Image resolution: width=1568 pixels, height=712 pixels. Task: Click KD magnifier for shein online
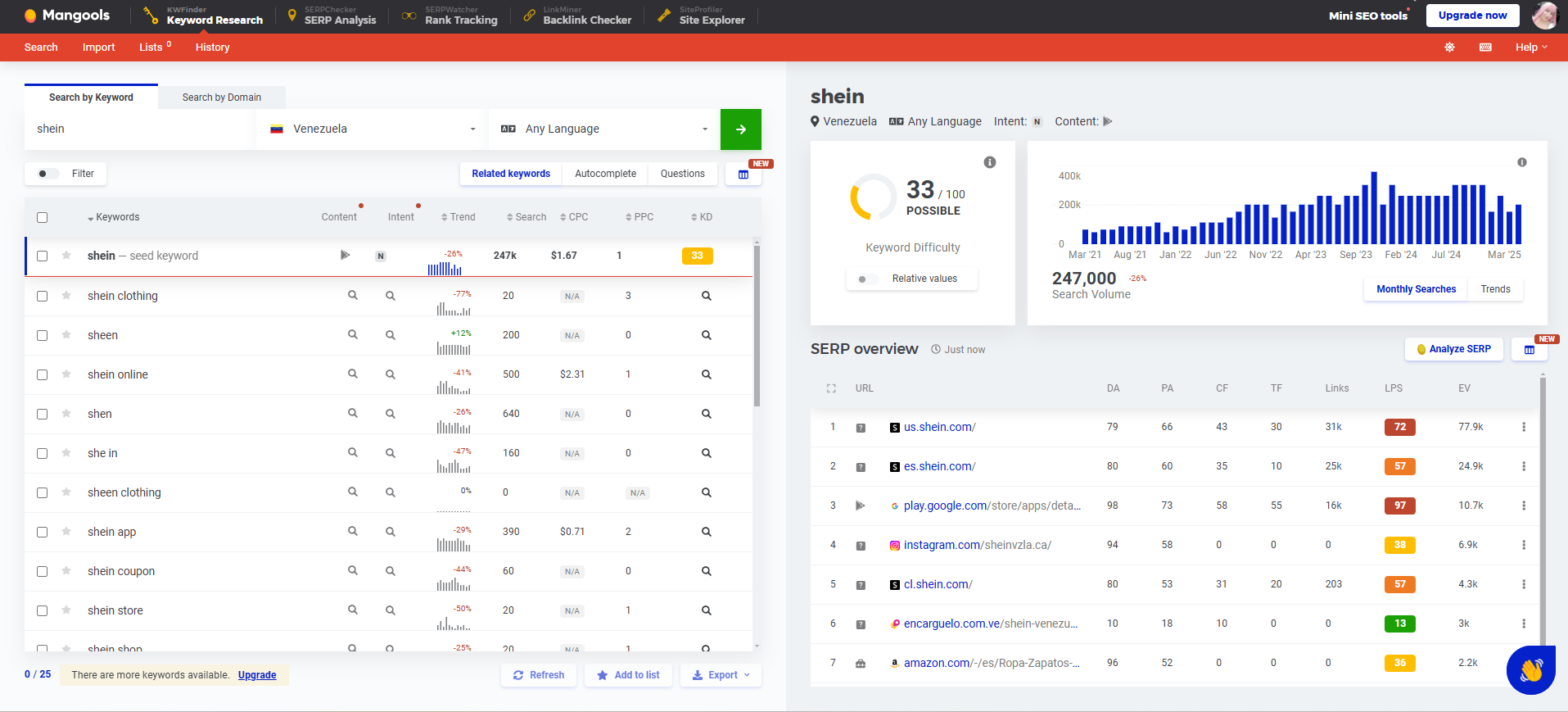[x=706, y=374]
